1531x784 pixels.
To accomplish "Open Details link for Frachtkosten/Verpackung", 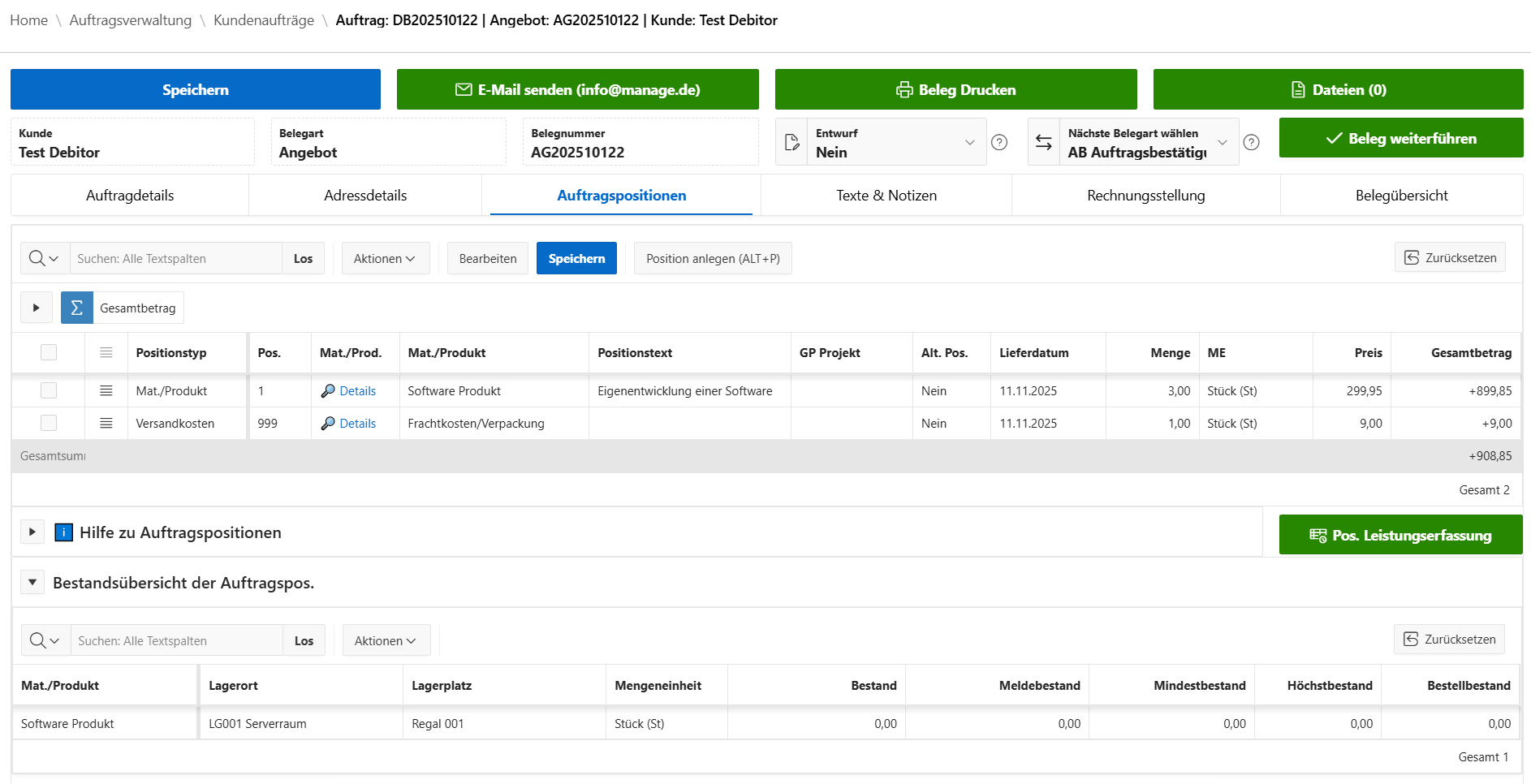I will [x=357, y=423].
